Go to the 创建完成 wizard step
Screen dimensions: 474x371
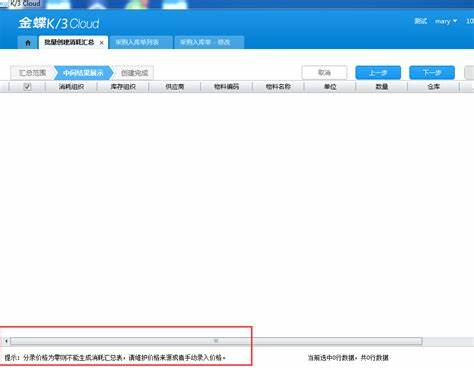click(x=134, y=73)
